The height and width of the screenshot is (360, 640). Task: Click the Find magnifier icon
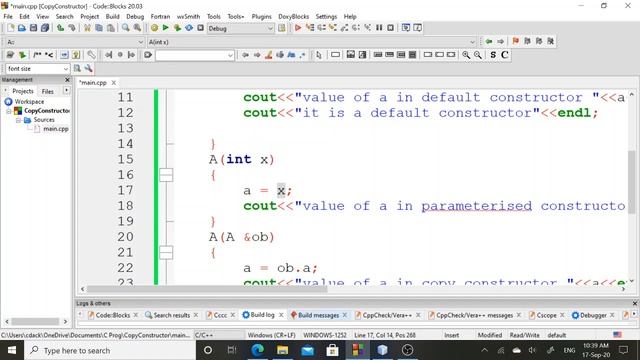tap(126, 28)
